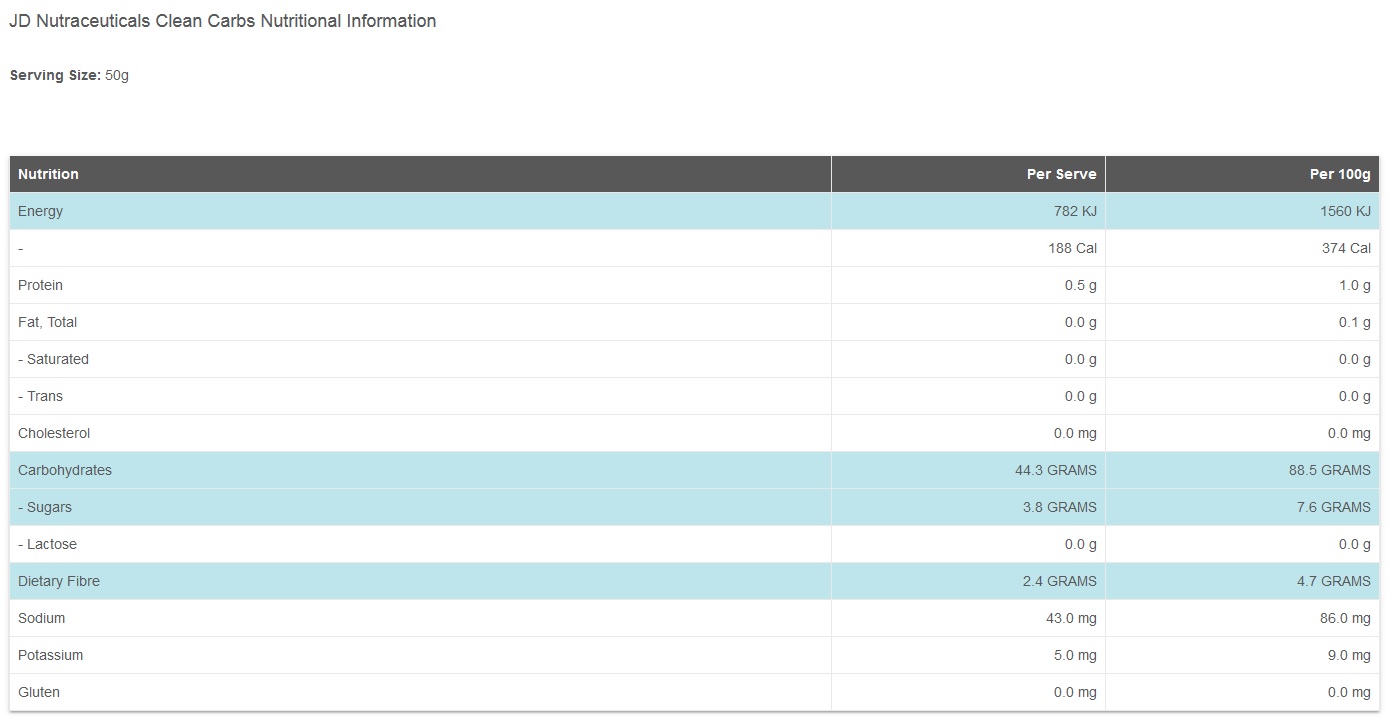This screenshot has height=727, width=1390.
Task: Click the 374 Cal value
Action: (x=1346, y=248)
